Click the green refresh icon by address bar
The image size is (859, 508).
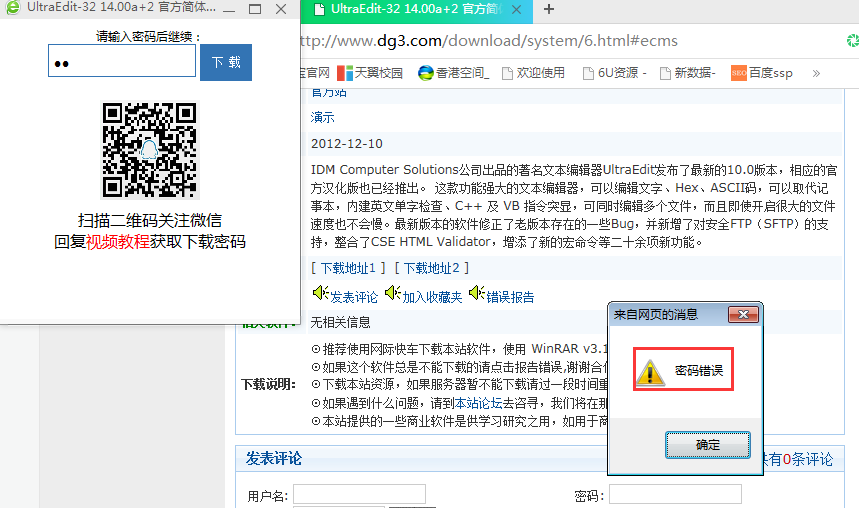(x=853, y=40)
